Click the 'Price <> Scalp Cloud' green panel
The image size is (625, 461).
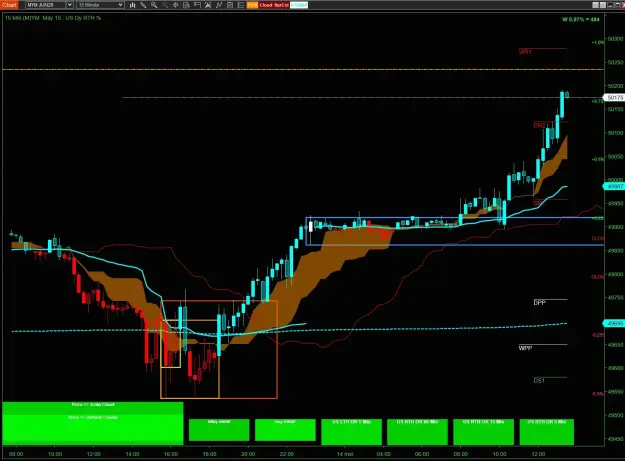[93, 408]
